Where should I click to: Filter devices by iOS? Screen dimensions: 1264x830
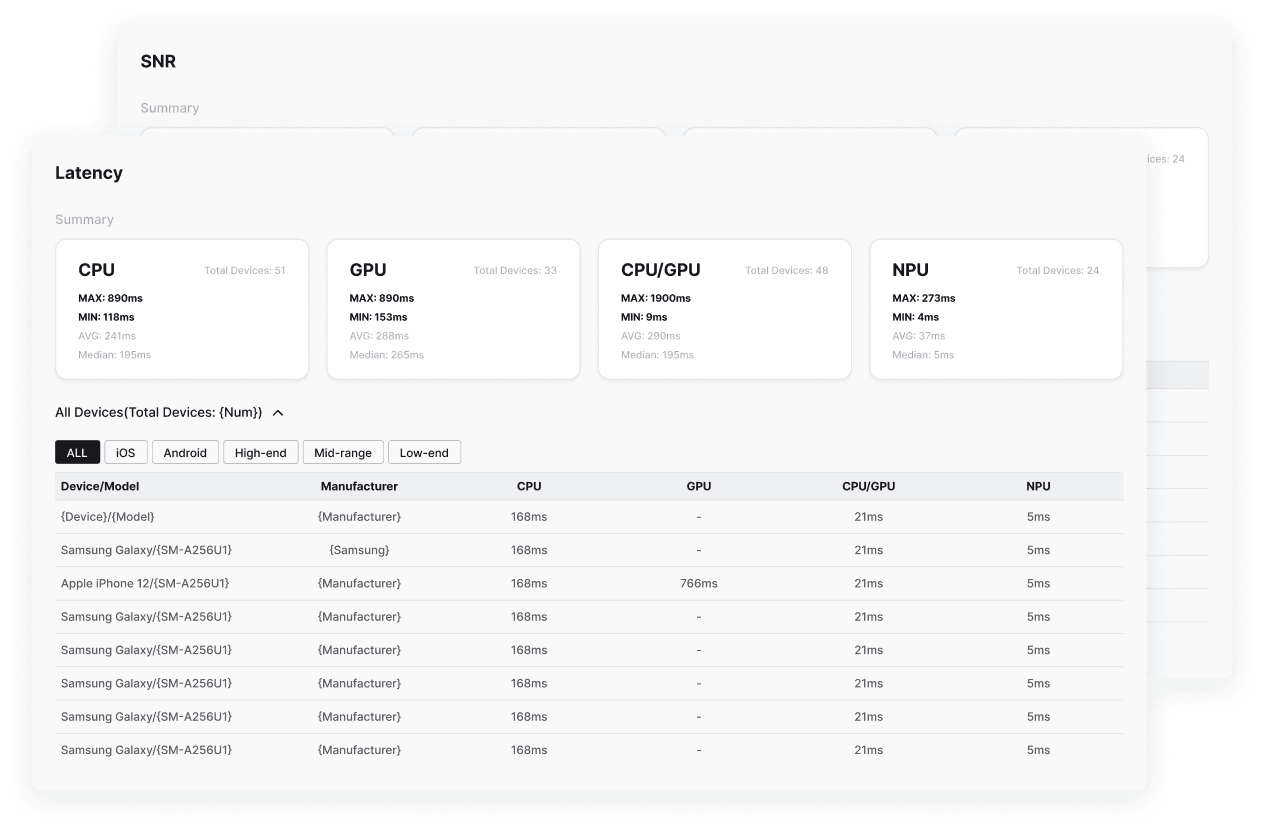[x=125, y=453]
